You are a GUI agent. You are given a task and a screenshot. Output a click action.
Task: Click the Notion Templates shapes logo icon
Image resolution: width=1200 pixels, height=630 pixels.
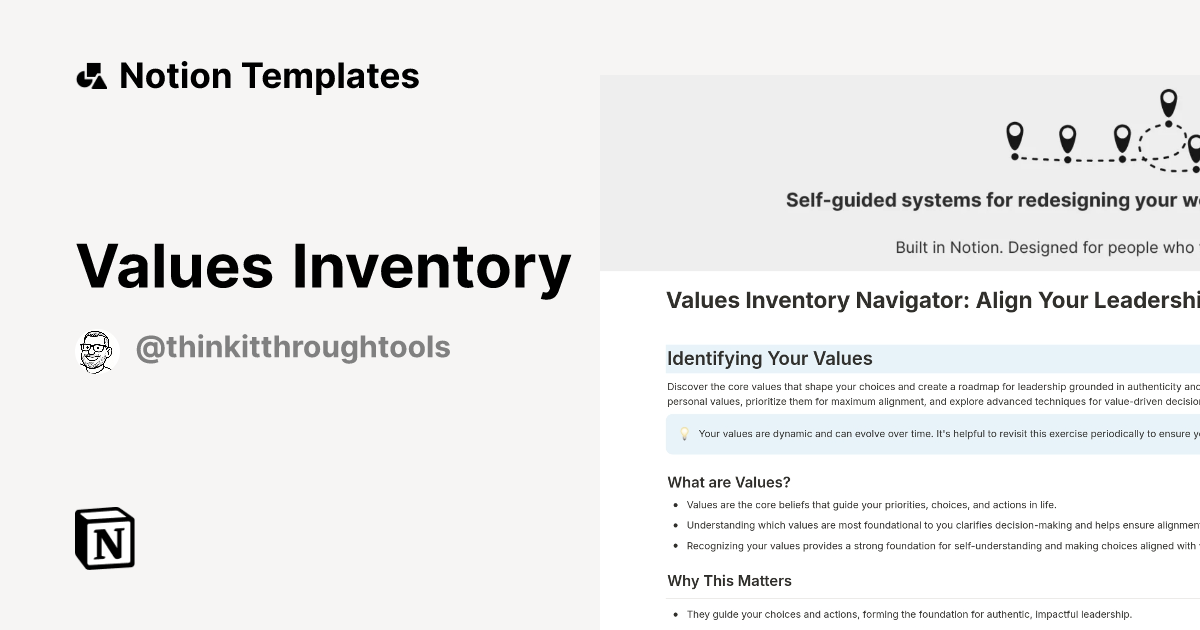pyautogui.click(x=92, y=76)
